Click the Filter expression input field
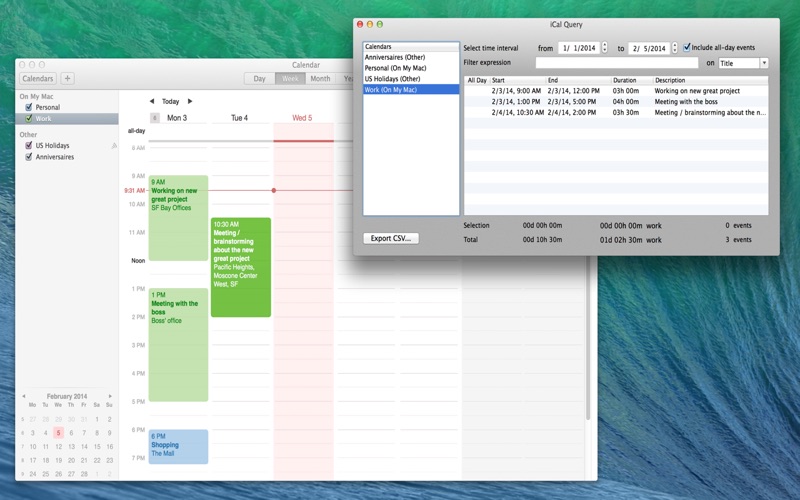The height and width of the screenshot is (500, 800). (616, 63)
